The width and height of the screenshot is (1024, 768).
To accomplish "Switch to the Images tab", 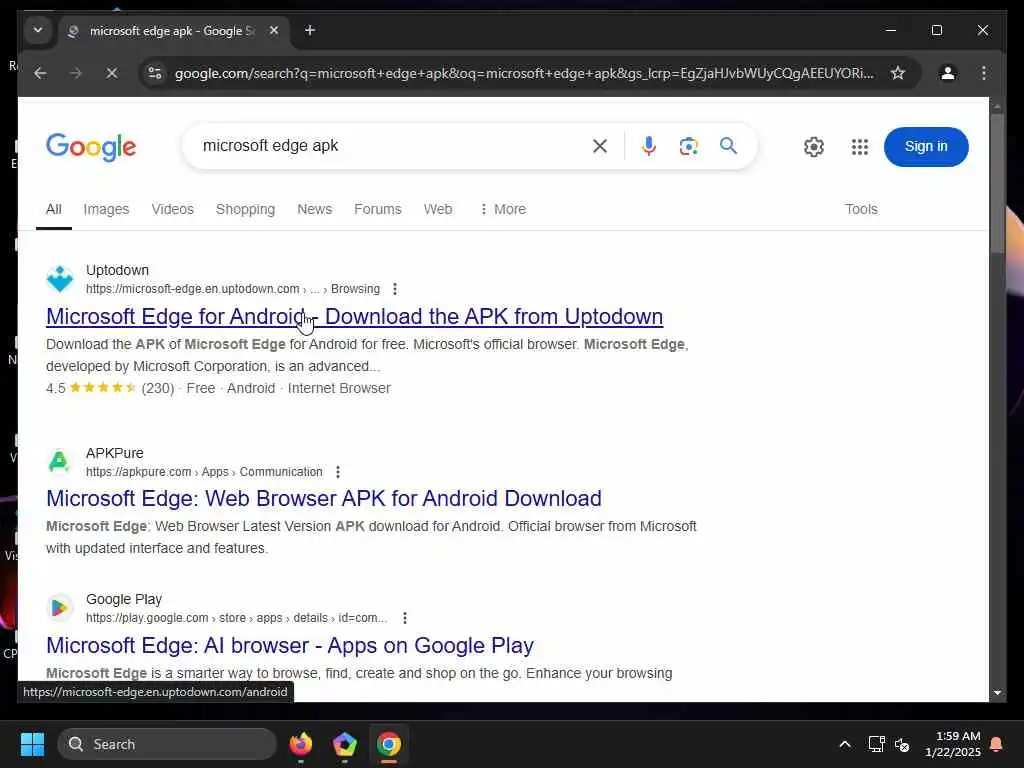I will coord(106,210).
